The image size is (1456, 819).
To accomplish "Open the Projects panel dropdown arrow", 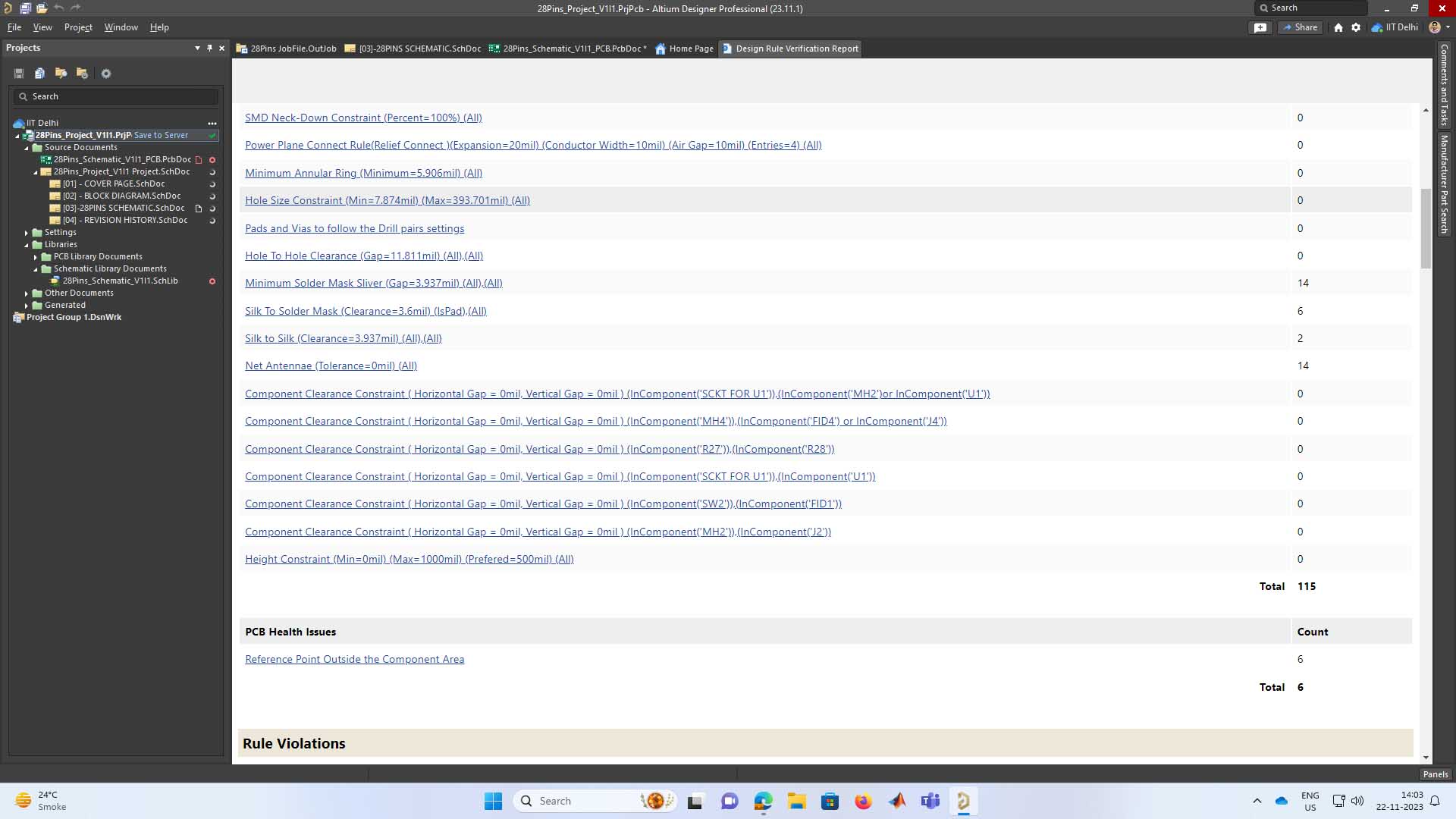I will click(197, 48).
